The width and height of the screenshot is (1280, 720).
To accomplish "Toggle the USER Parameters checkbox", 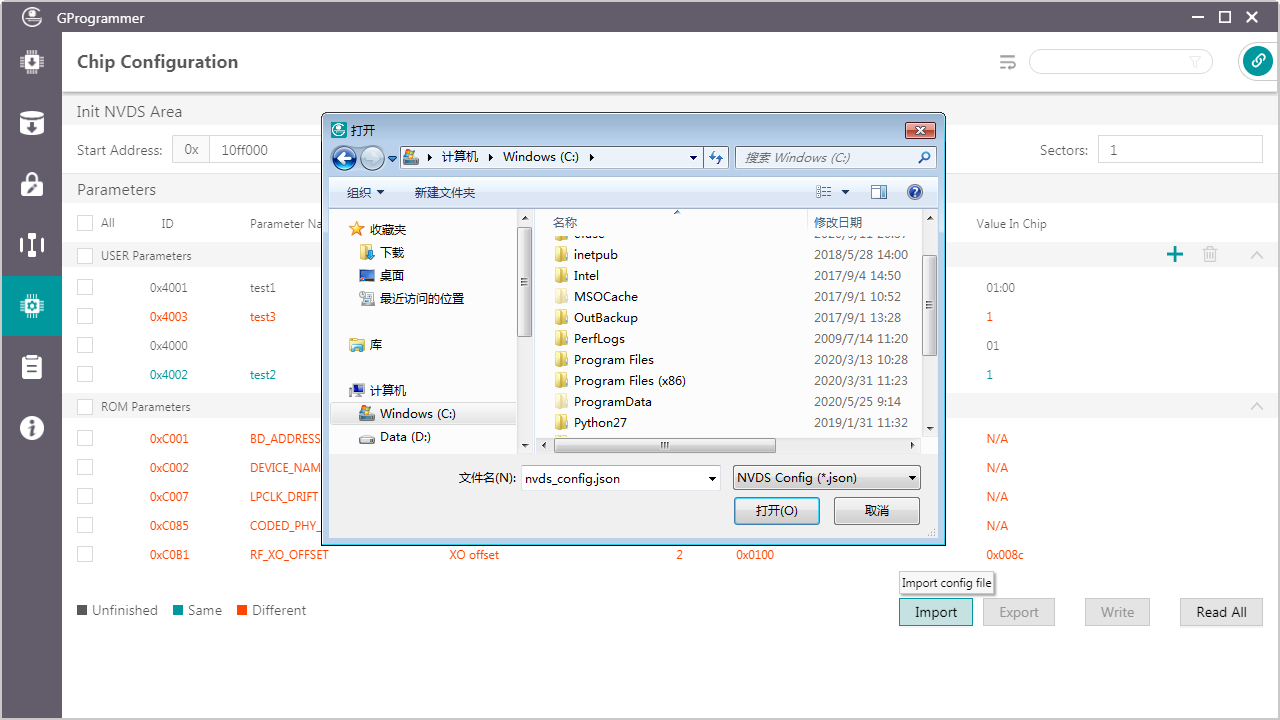I will coord(85,256).
